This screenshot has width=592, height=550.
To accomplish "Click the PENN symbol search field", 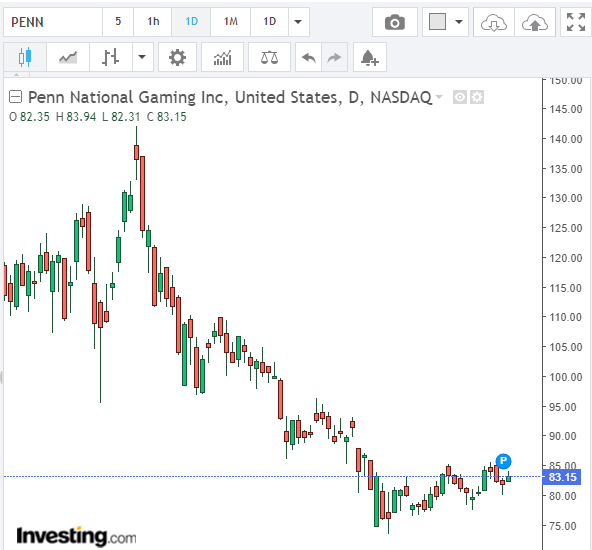I will [x=53, y=22].
